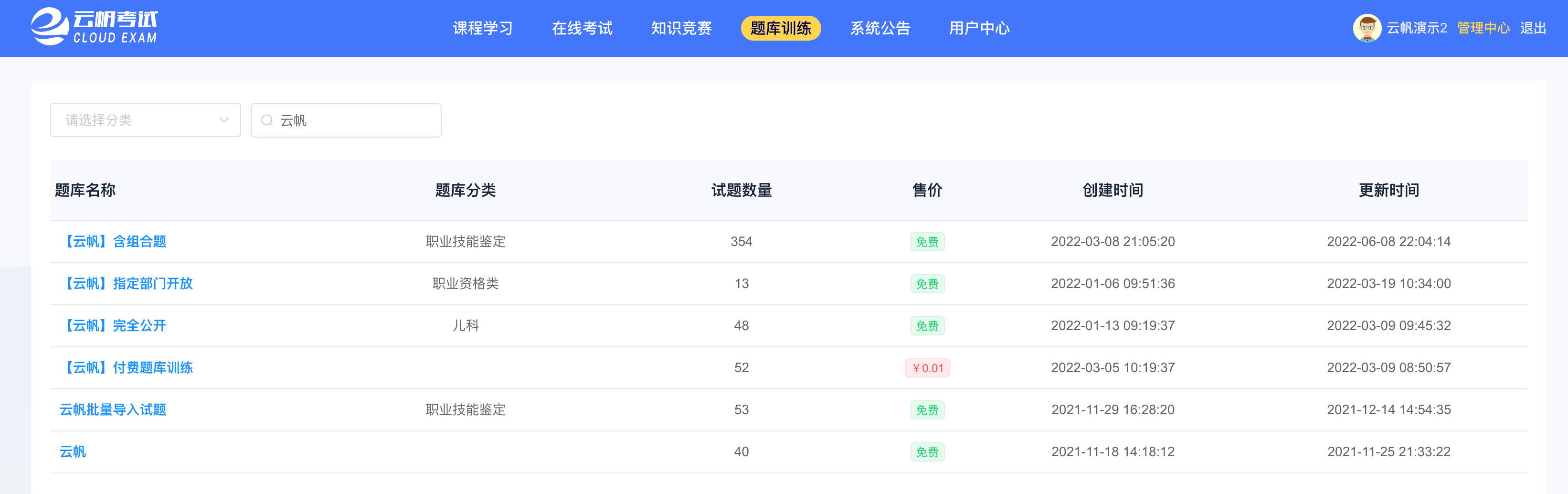Click the 题库名称 column header
This screenshot has width=1568, height=494.
(85, 190)
